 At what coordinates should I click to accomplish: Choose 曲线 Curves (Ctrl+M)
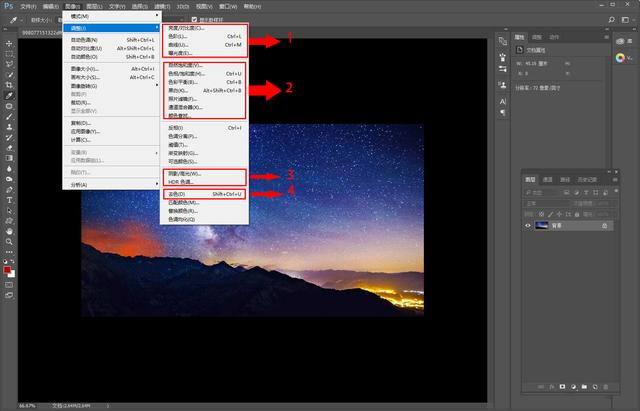coord(204,44)
